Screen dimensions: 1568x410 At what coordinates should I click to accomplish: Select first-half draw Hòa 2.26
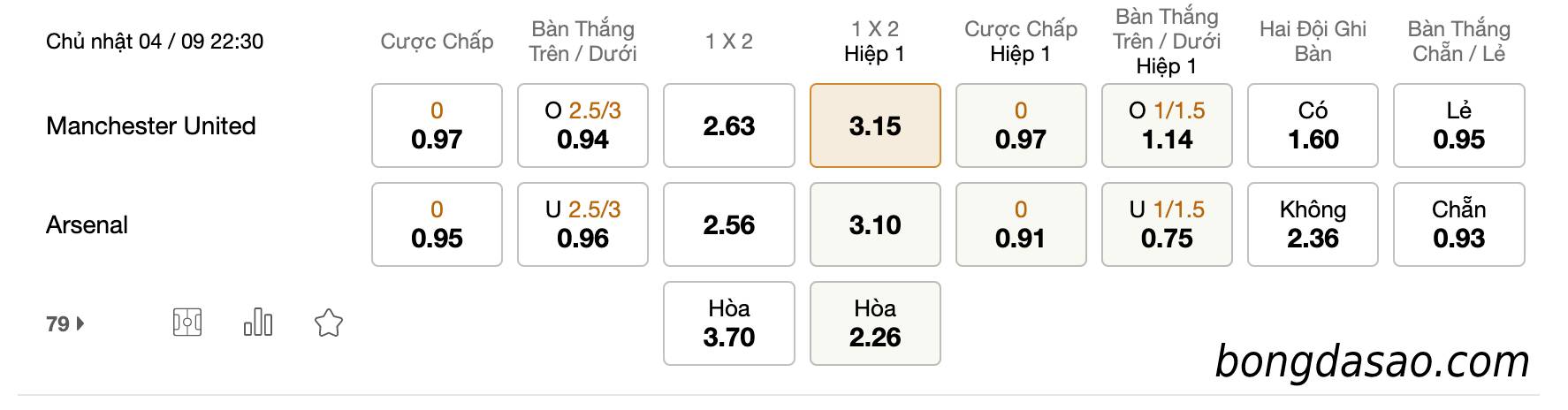(875, 323)
